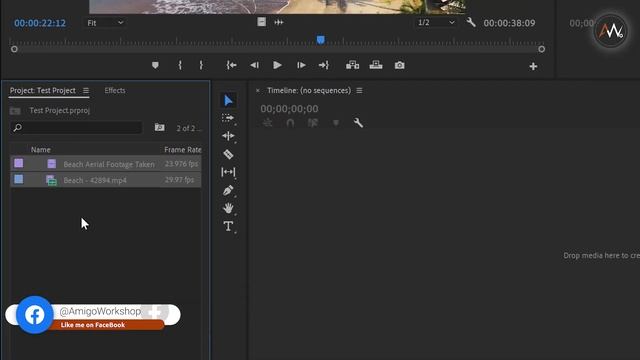Open the button editor plus icon
The image size is (640, 360).
click(x=533, y=67)
